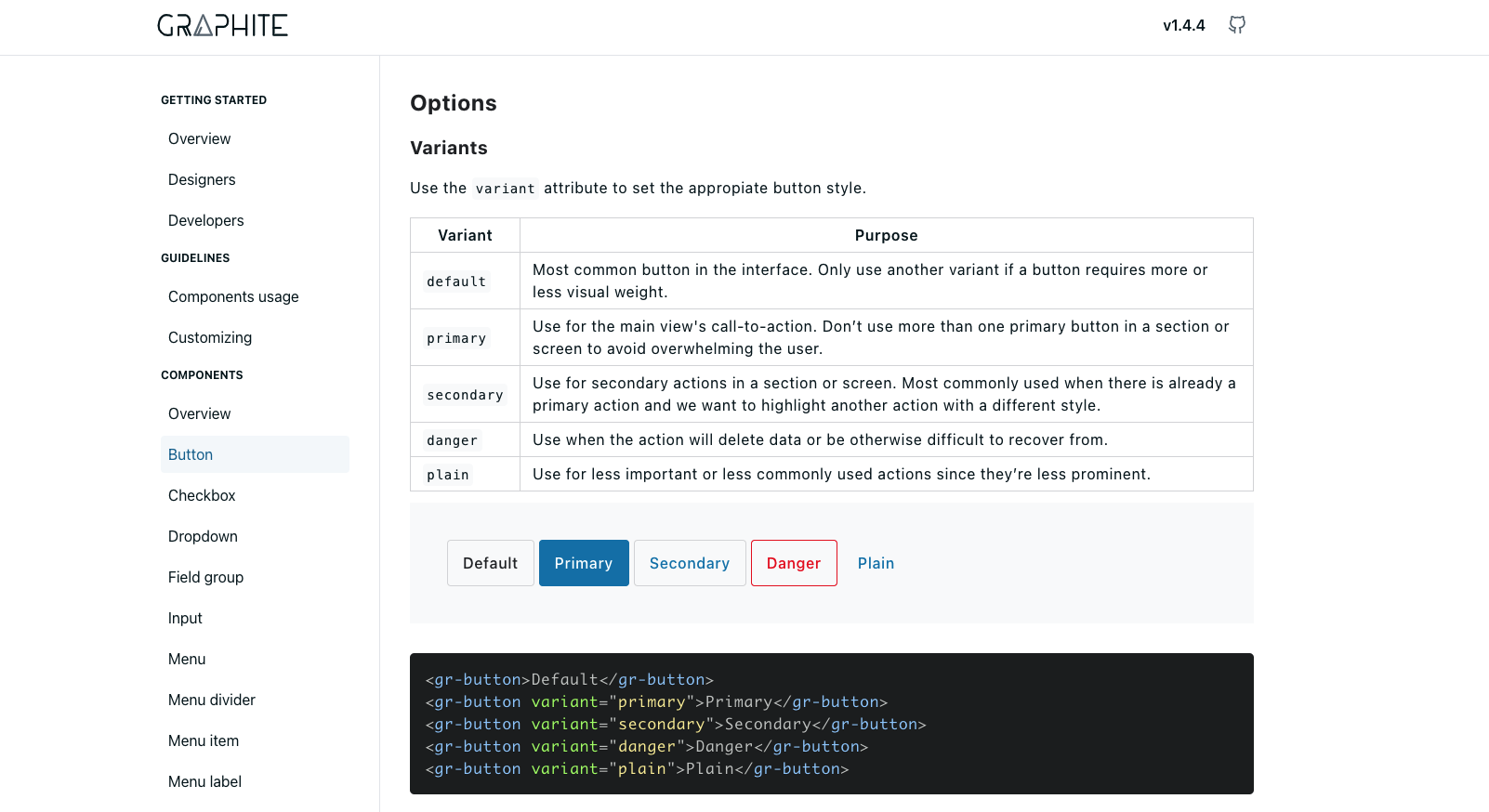
Task: Open the Checkbox component page
Action: [255, 495]
